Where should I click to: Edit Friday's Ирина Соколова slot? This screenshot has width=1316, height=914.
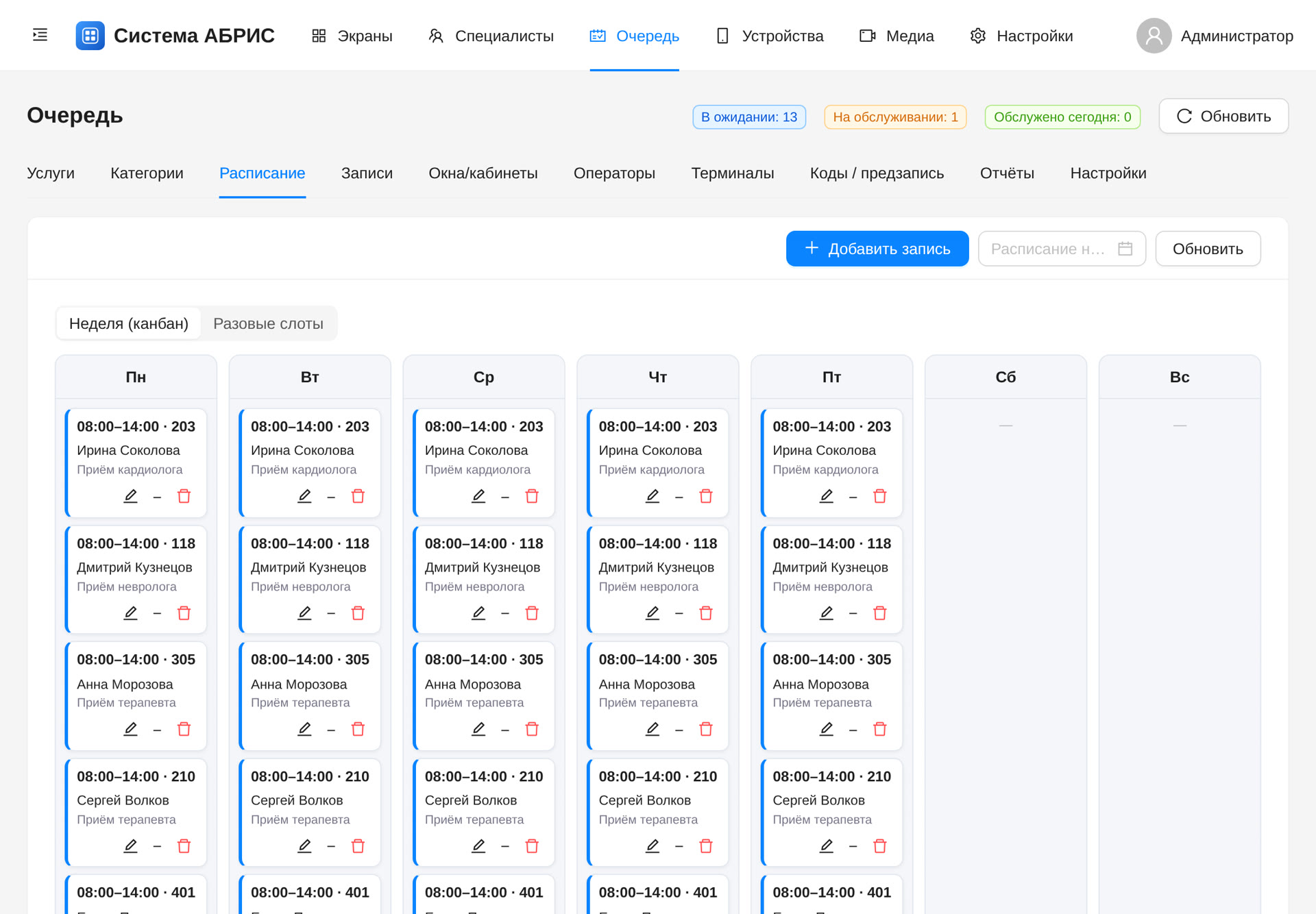(827, 496)
